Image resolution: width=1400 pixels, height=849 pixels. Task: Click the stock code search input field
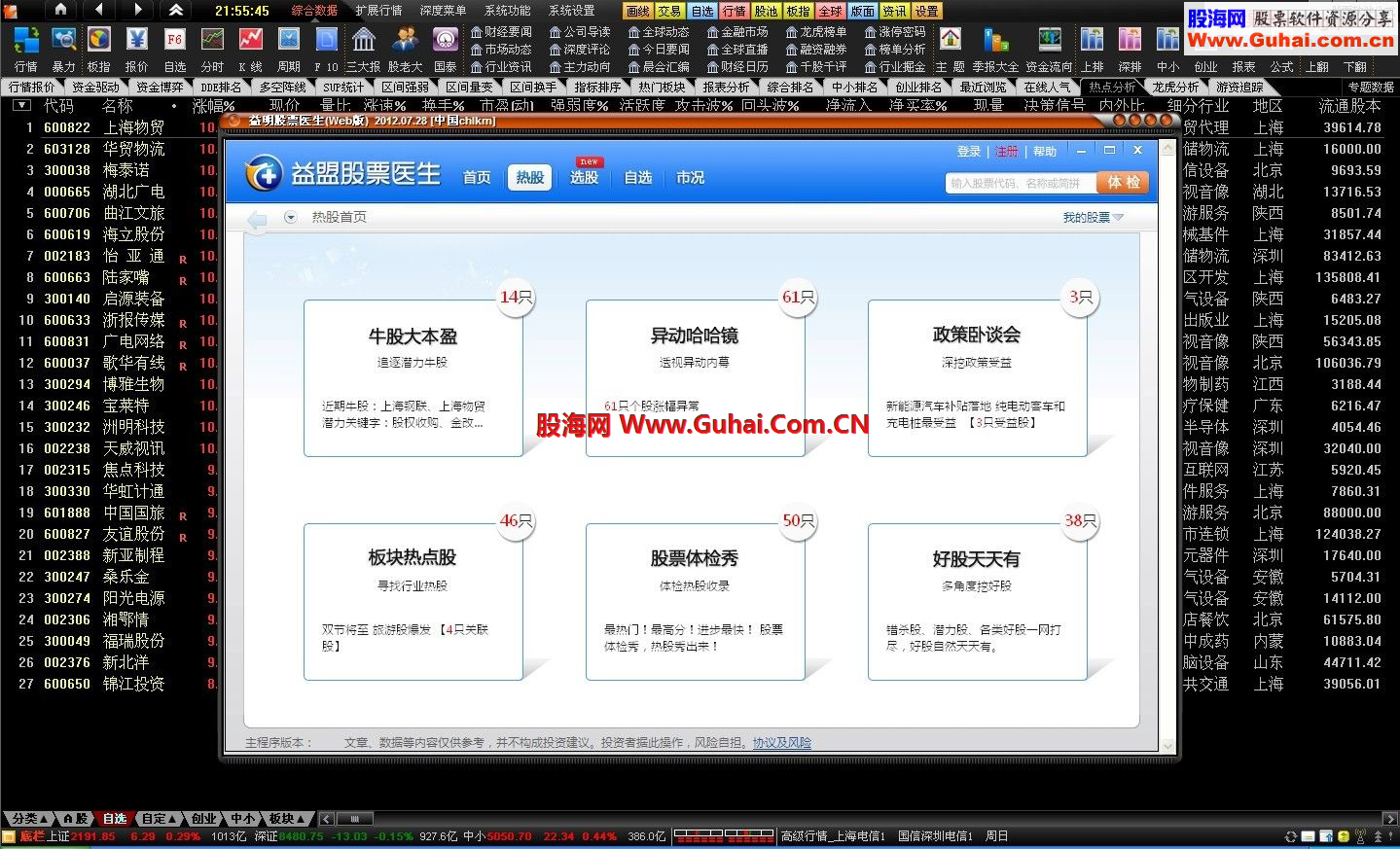coord(1020,183)
